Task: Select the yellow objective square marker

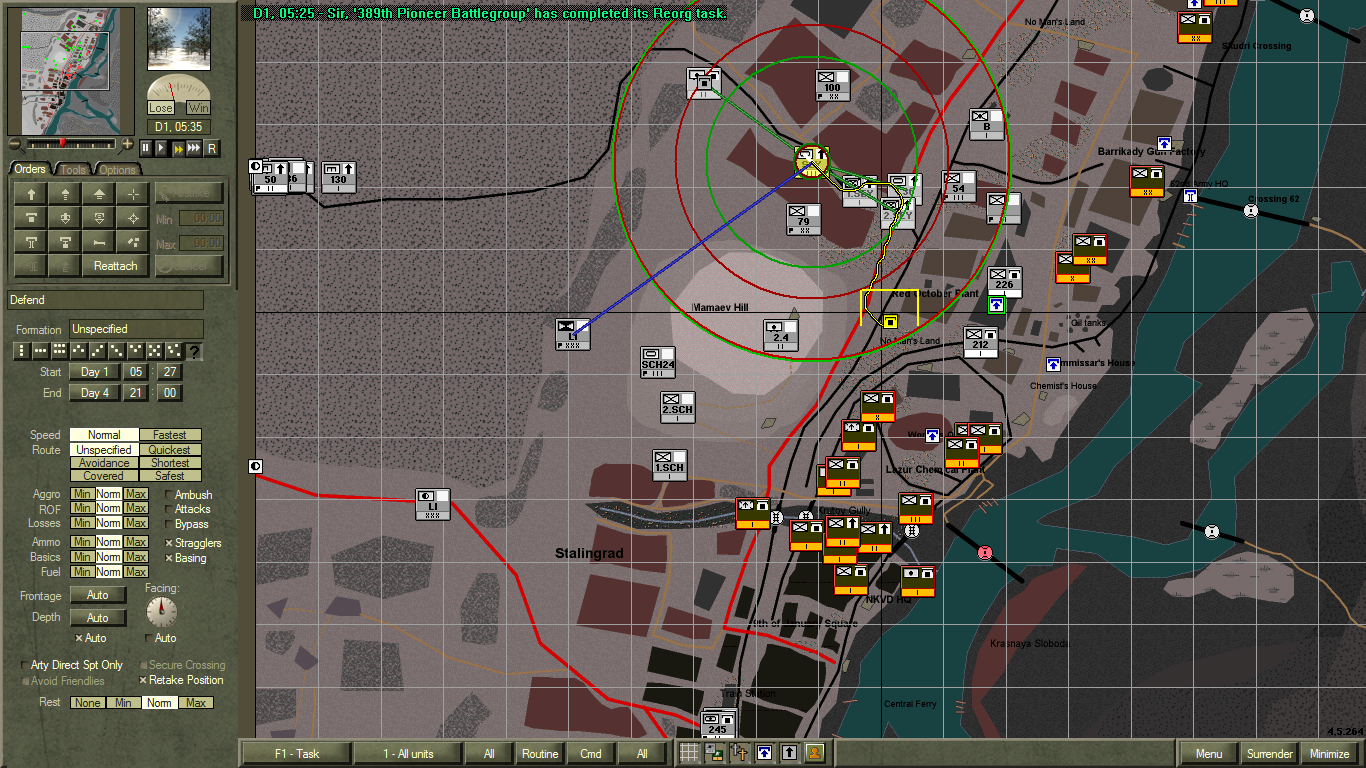Action: pos(890,321)
